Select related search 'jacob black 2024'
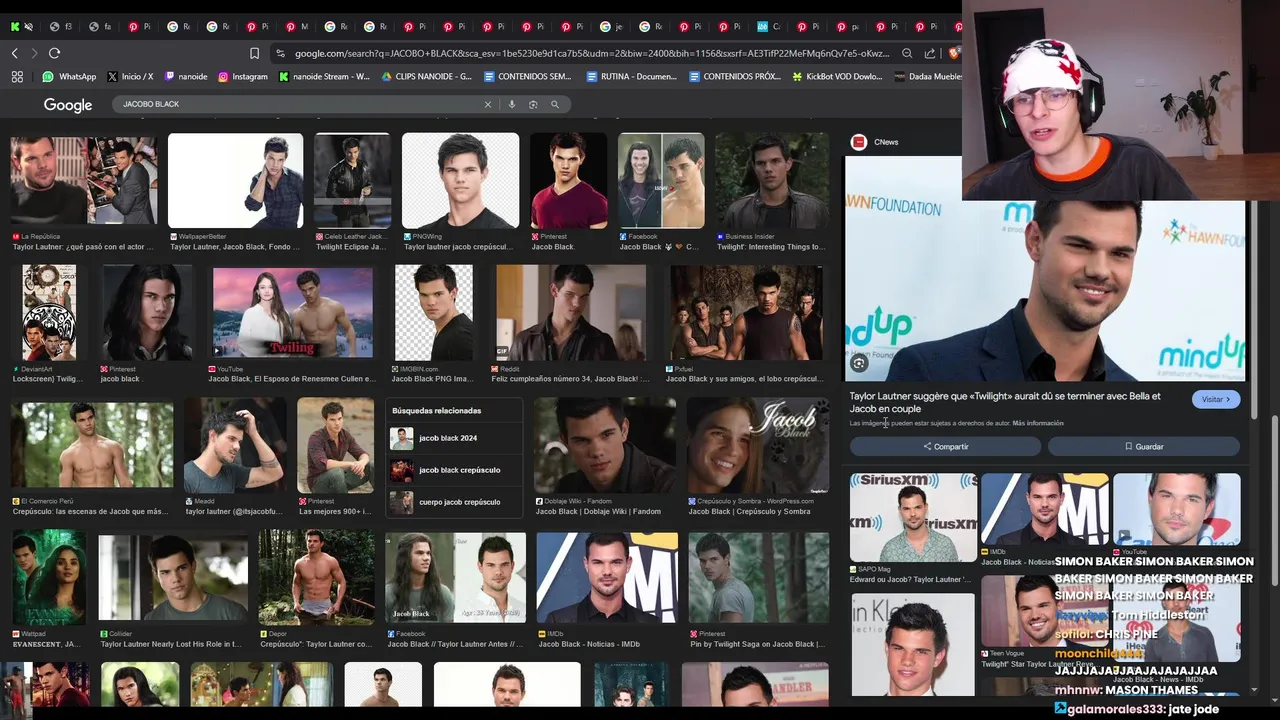1280x720 pixels. [454, 438]
